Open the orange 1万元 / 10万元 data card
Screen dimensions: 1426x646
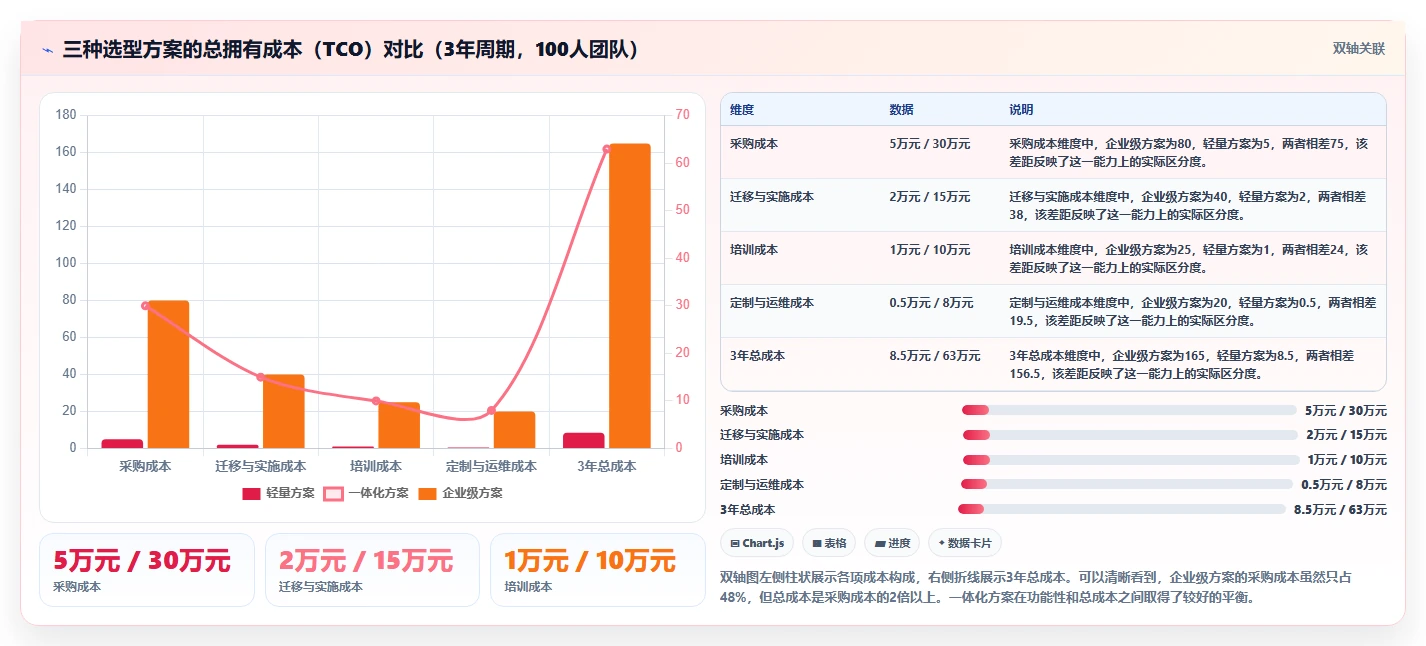coord(597,570)
